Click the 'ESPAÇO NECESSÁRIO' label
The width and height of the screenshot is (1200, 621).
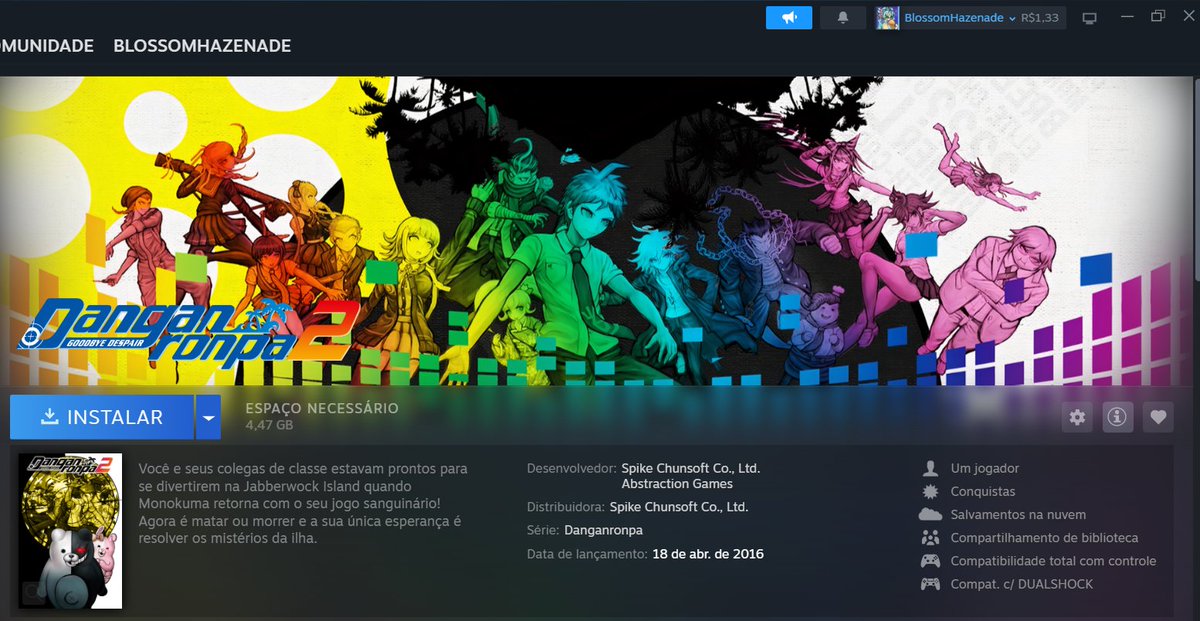click(x=322, y=408)
